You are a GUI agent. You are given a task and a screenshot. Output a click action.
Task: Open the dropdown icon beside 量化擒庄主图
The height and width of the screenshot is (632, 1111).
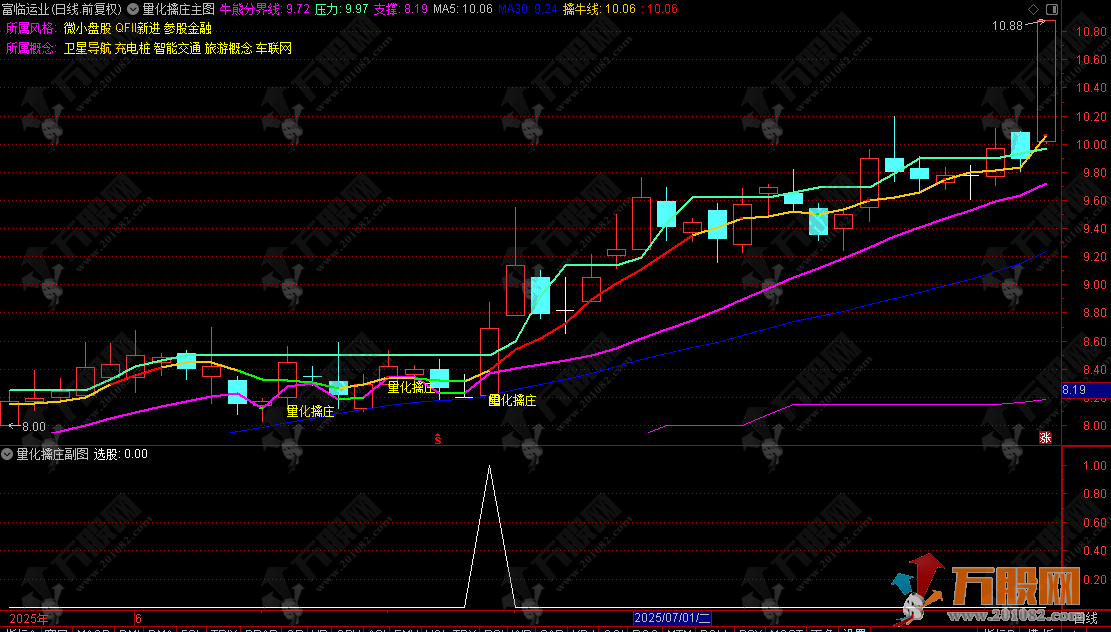[x=132, y=9]
